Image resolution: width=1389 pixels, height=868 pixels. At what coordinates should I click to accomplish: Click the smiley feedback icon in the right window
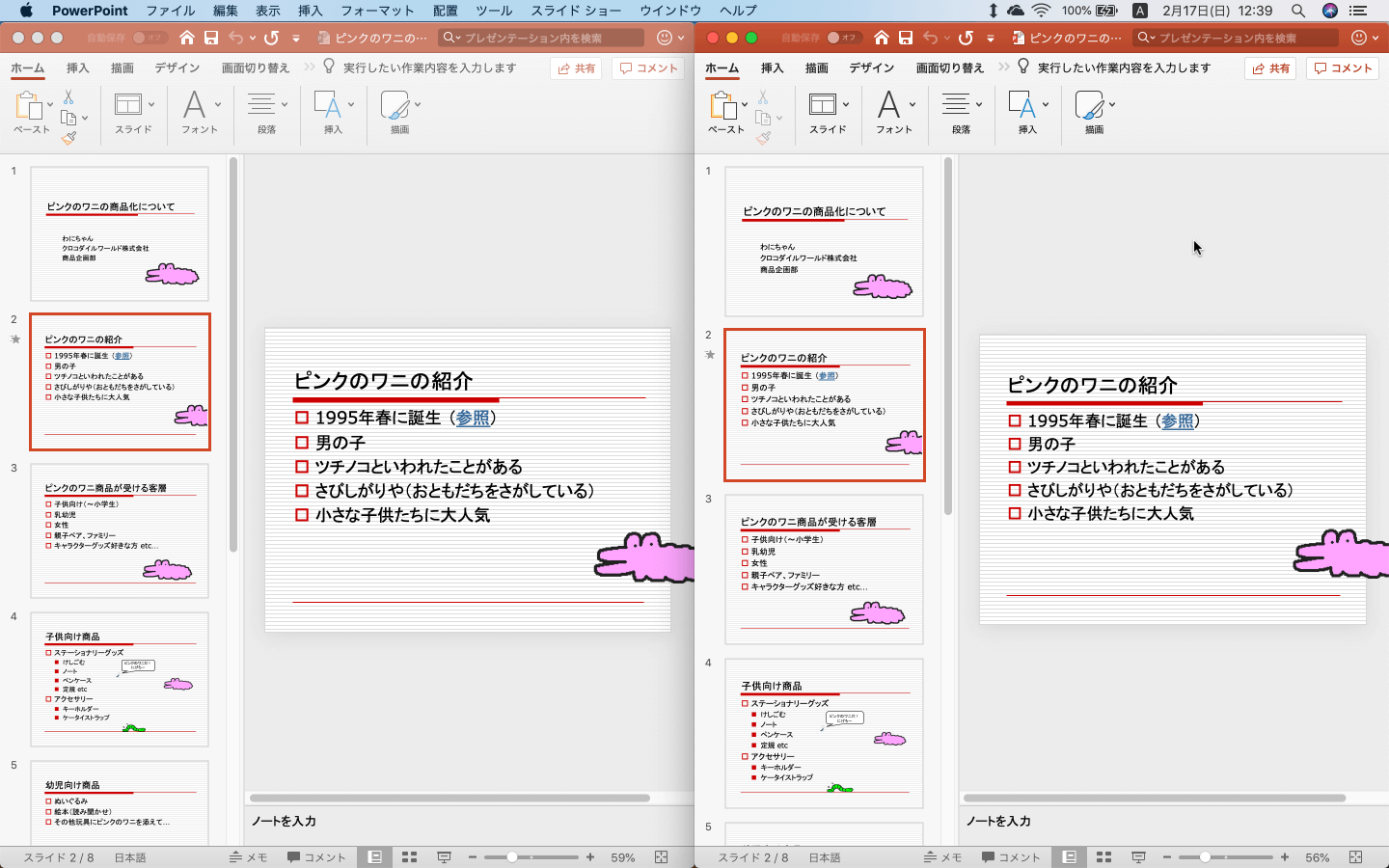coord(1359,38)
